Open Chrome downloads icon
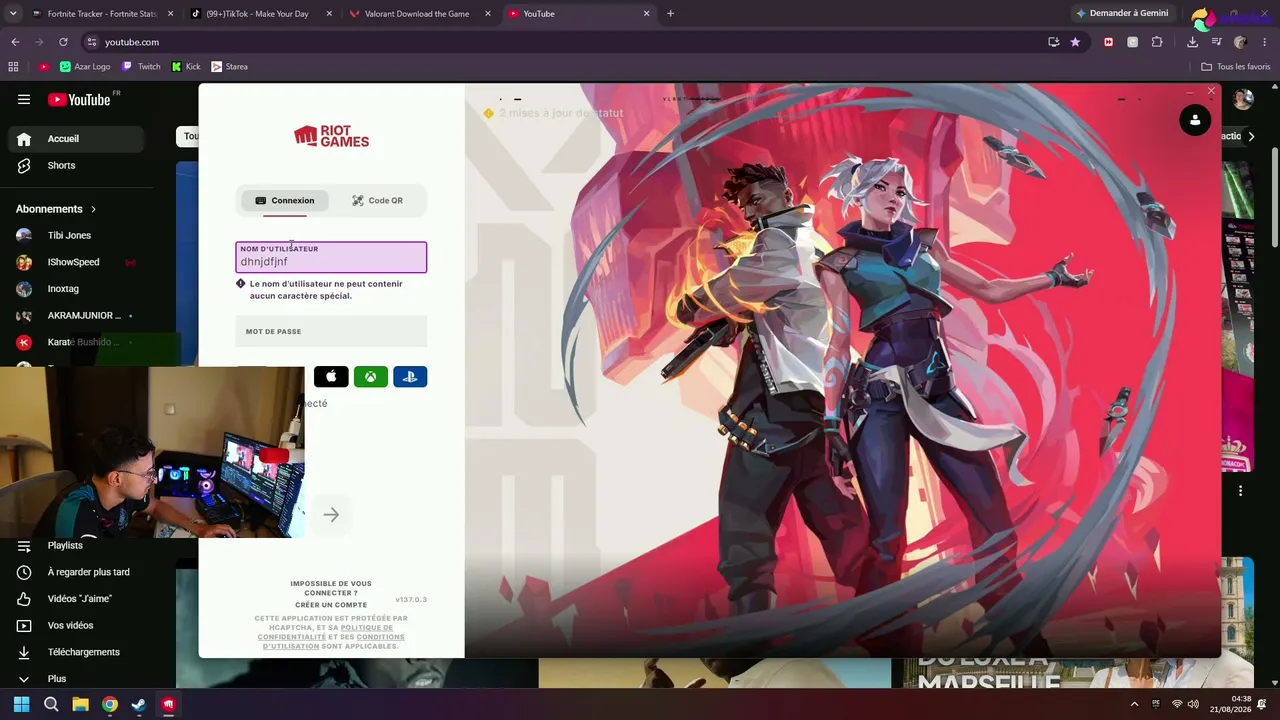1280x720 pixels. click(1192, 42)
